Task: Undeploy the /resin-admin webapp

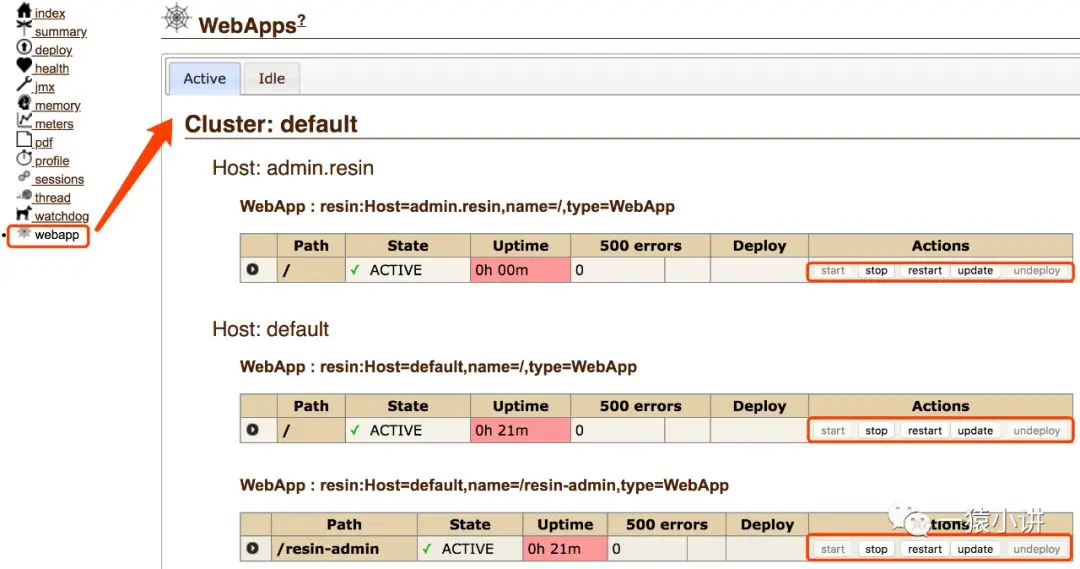Action: [x=1037, y=549]
